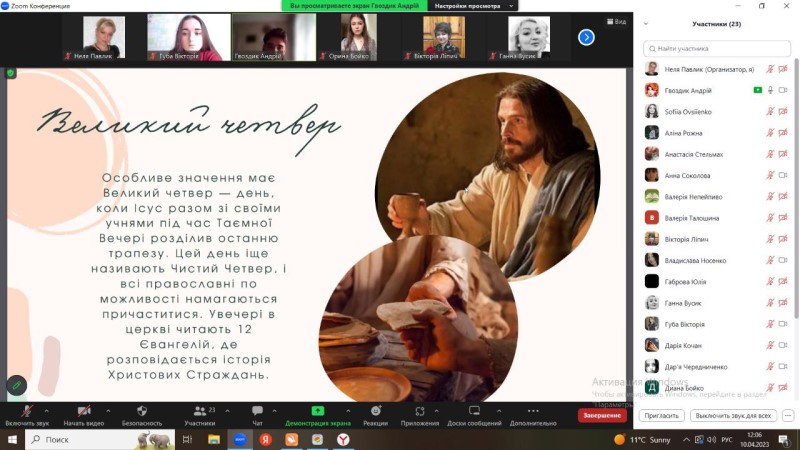
Task: Click camera-off icon for Валерія Талошина
Action: (783, 218)
